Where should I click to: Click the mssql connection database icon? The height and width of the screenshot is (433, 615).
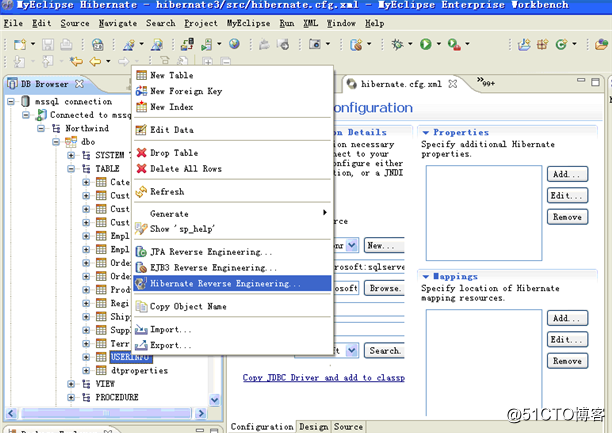25,102
